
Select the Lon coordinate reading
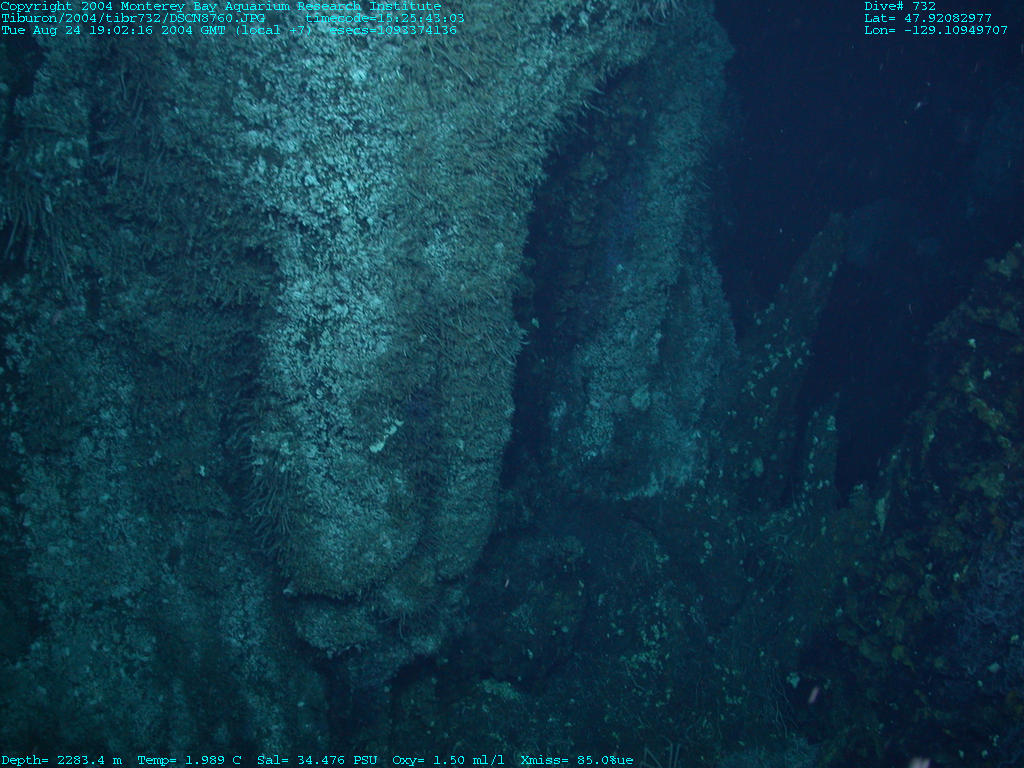(x=935, y=30)
